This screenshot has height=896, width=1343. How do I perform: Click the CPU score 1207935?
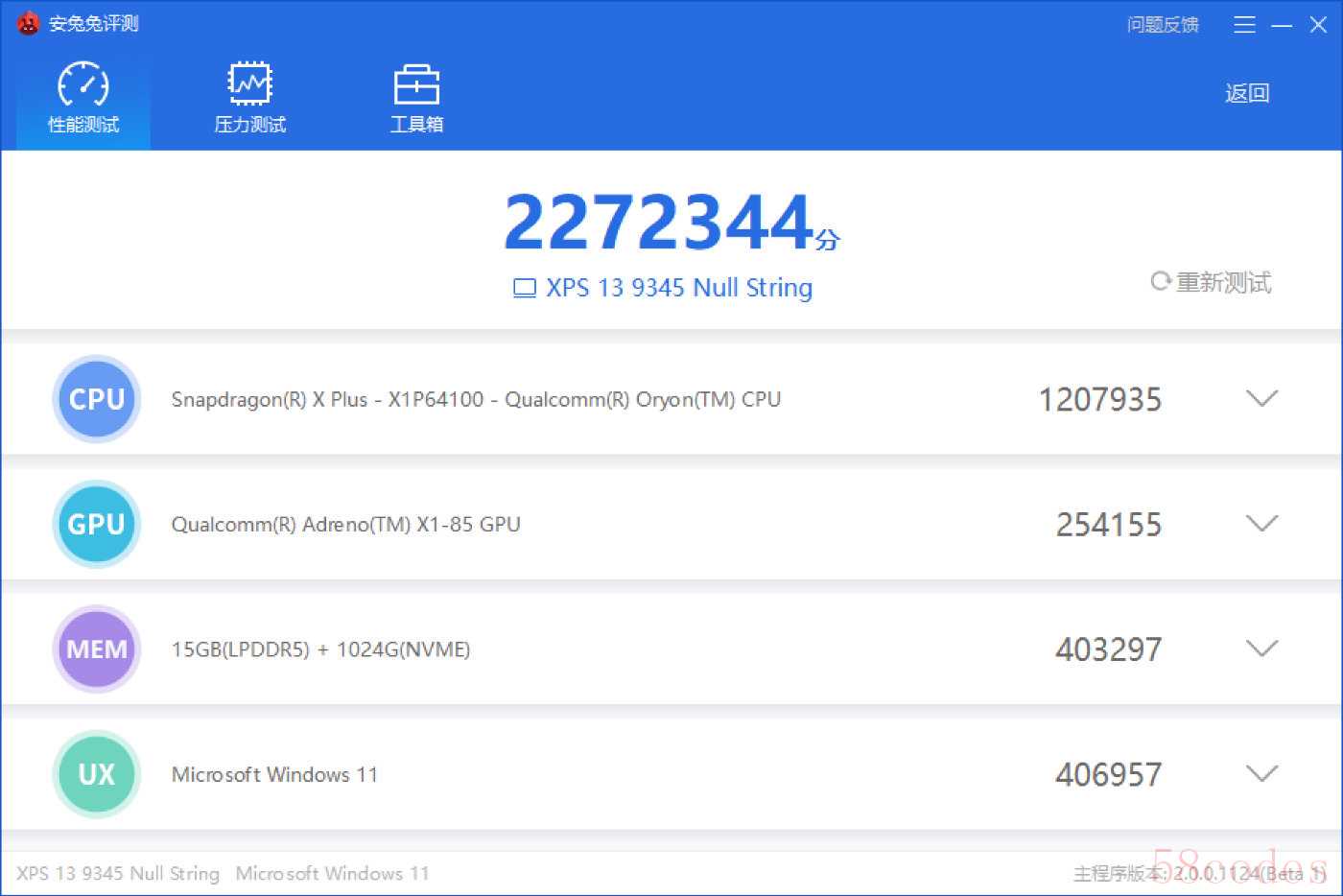point(1100,399)
